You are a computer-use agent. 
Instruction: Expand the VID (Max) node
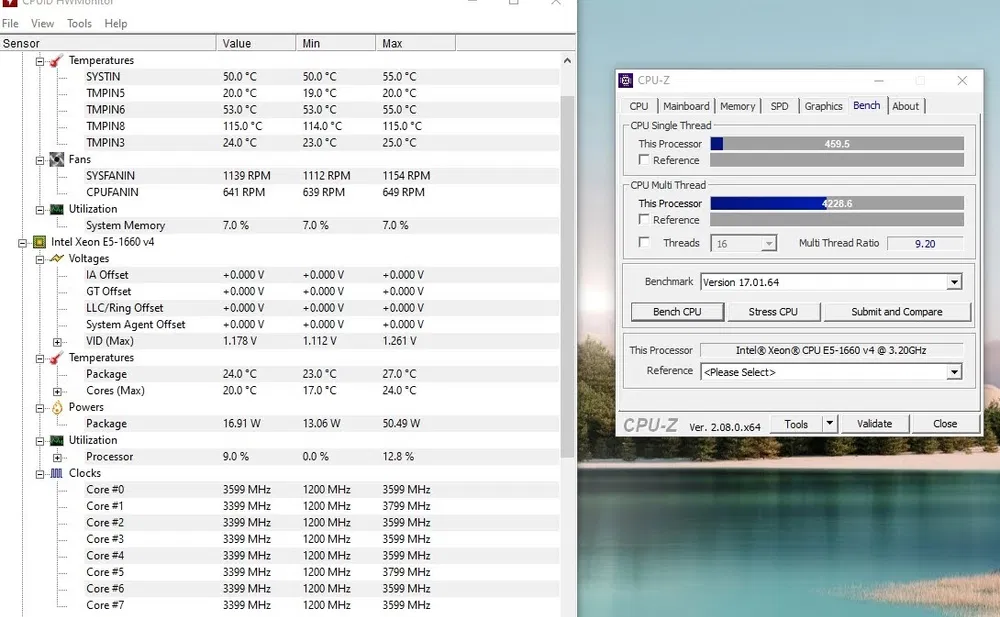[57, 342]
